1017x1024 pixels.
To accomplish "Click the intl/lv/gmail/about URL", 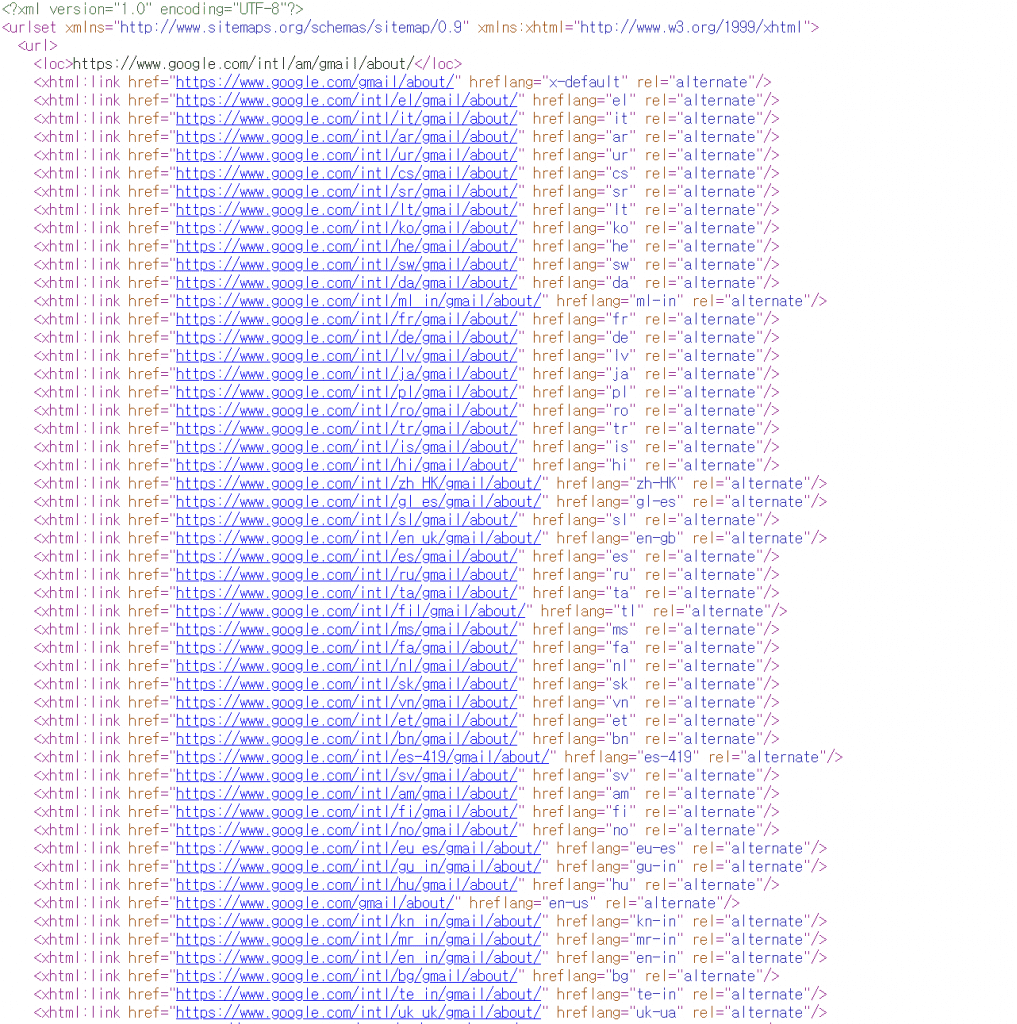I will click(x=346, y=356).
